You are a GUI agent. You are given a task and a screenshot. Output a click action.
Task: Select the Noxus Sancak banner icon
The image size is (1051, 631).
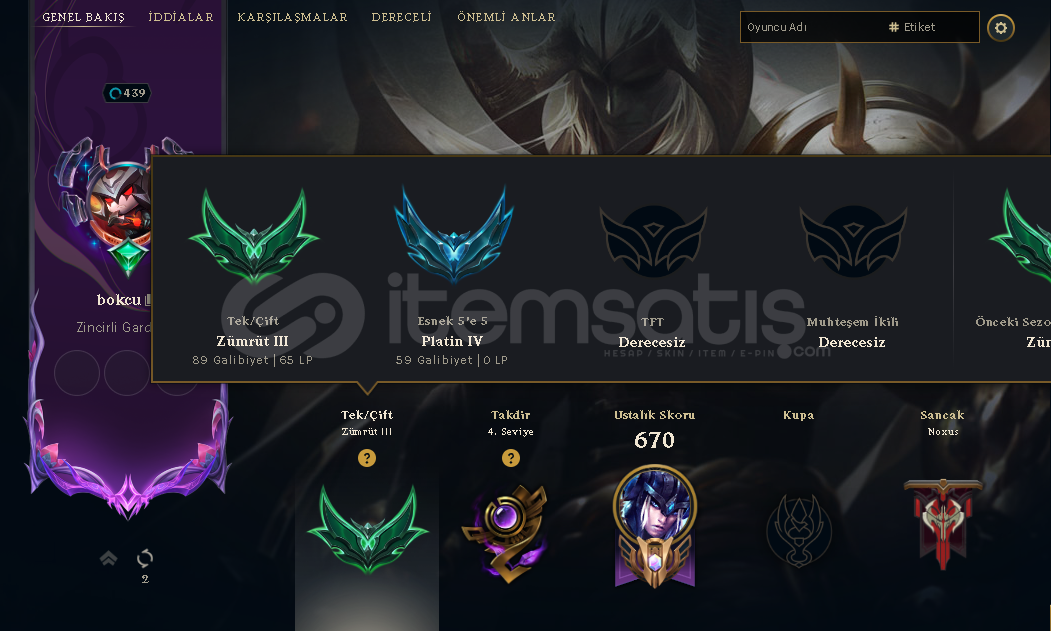943,524
